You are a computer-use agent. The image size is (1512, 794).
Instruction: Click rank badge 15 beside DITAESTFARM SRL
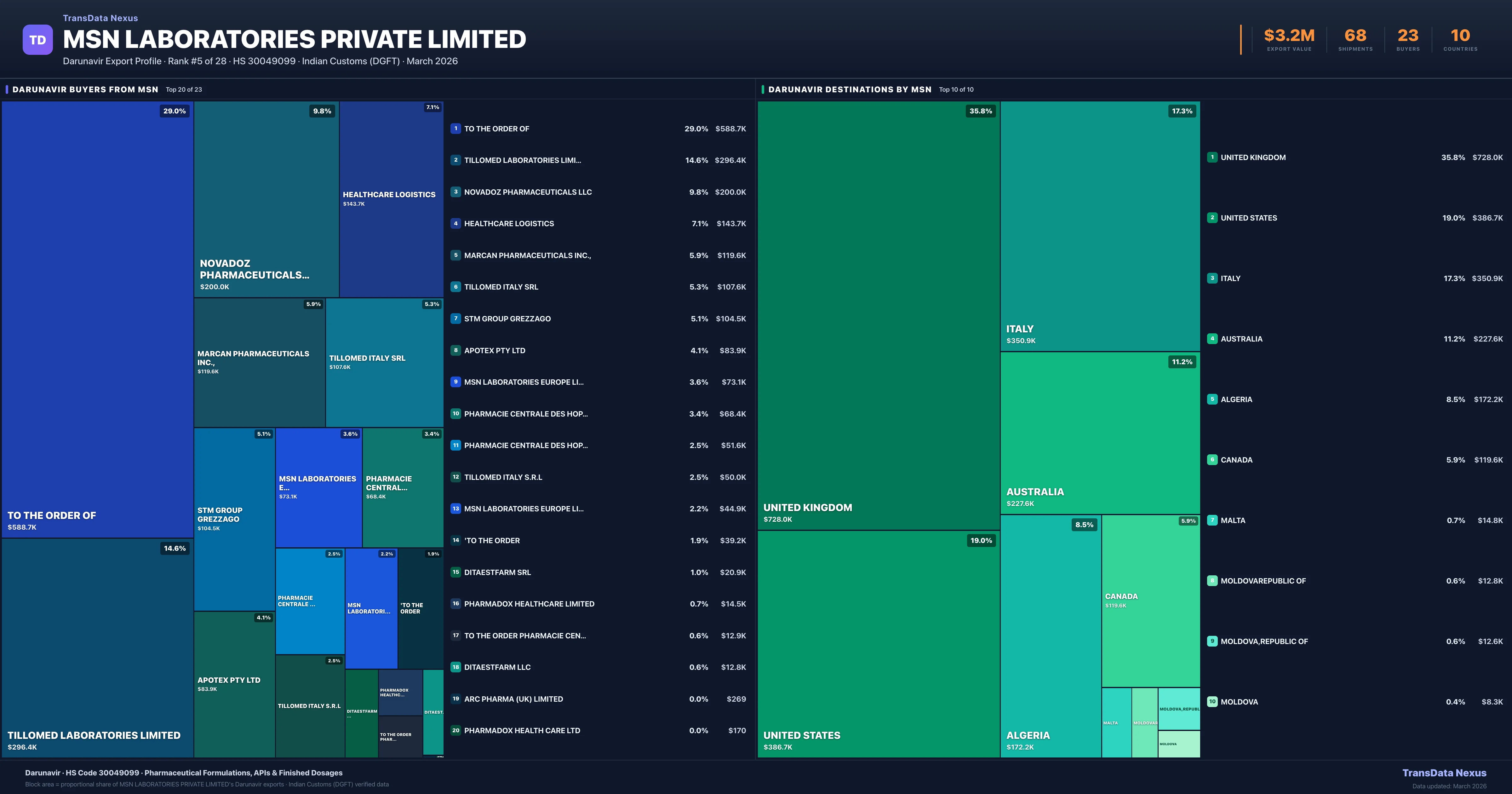point(455,572)
